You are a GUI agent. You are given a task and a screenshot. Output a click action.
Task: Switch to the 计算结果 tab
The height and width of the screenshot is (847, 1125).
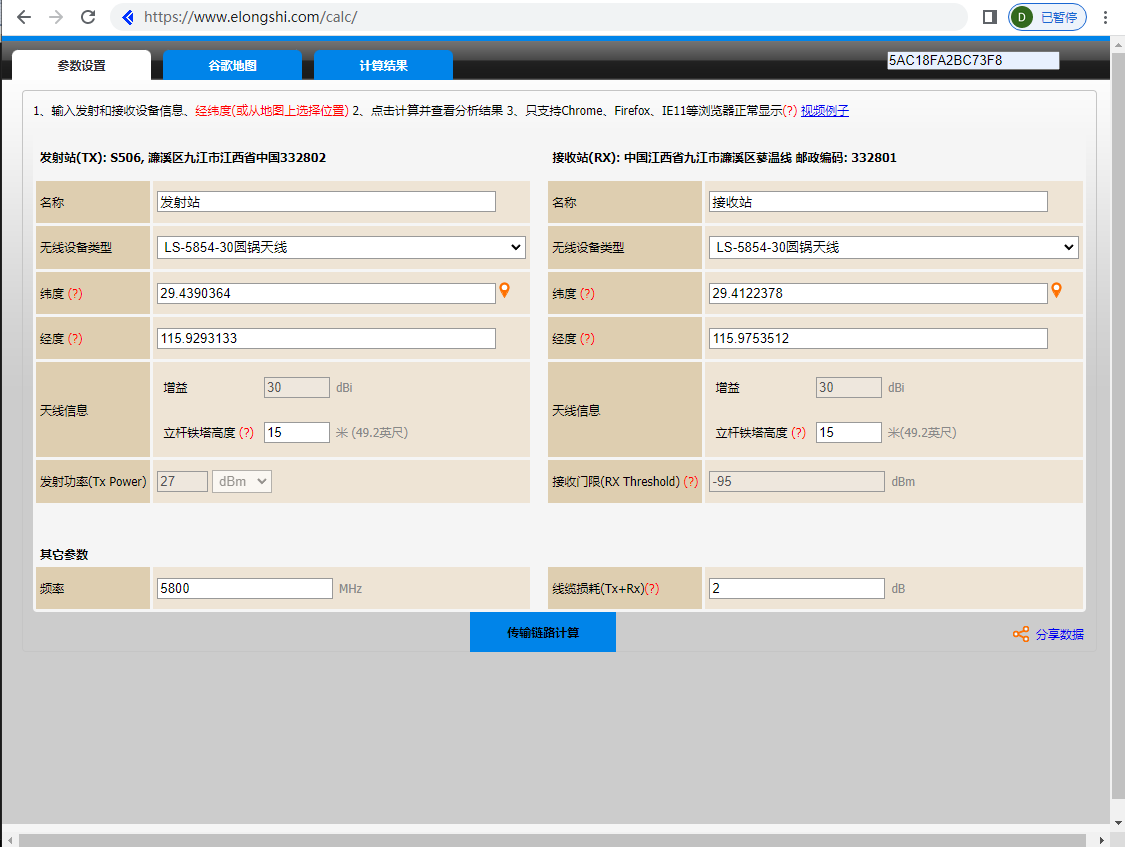click(x=385, y=64)
